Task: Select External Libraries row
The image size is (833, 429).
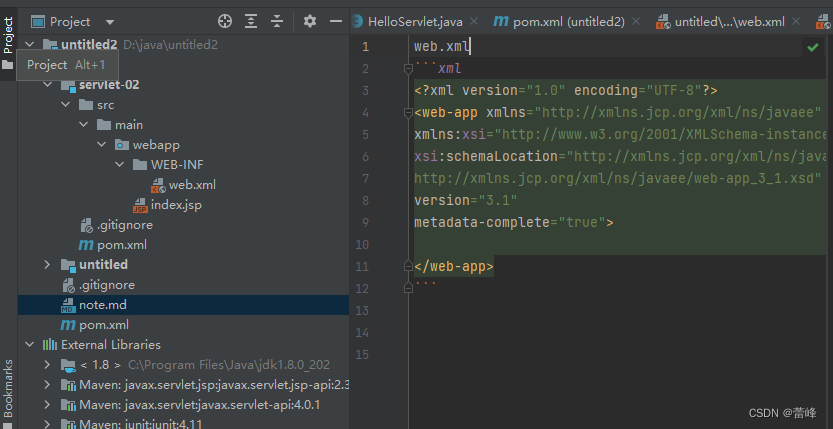Action: pos(183,345)
